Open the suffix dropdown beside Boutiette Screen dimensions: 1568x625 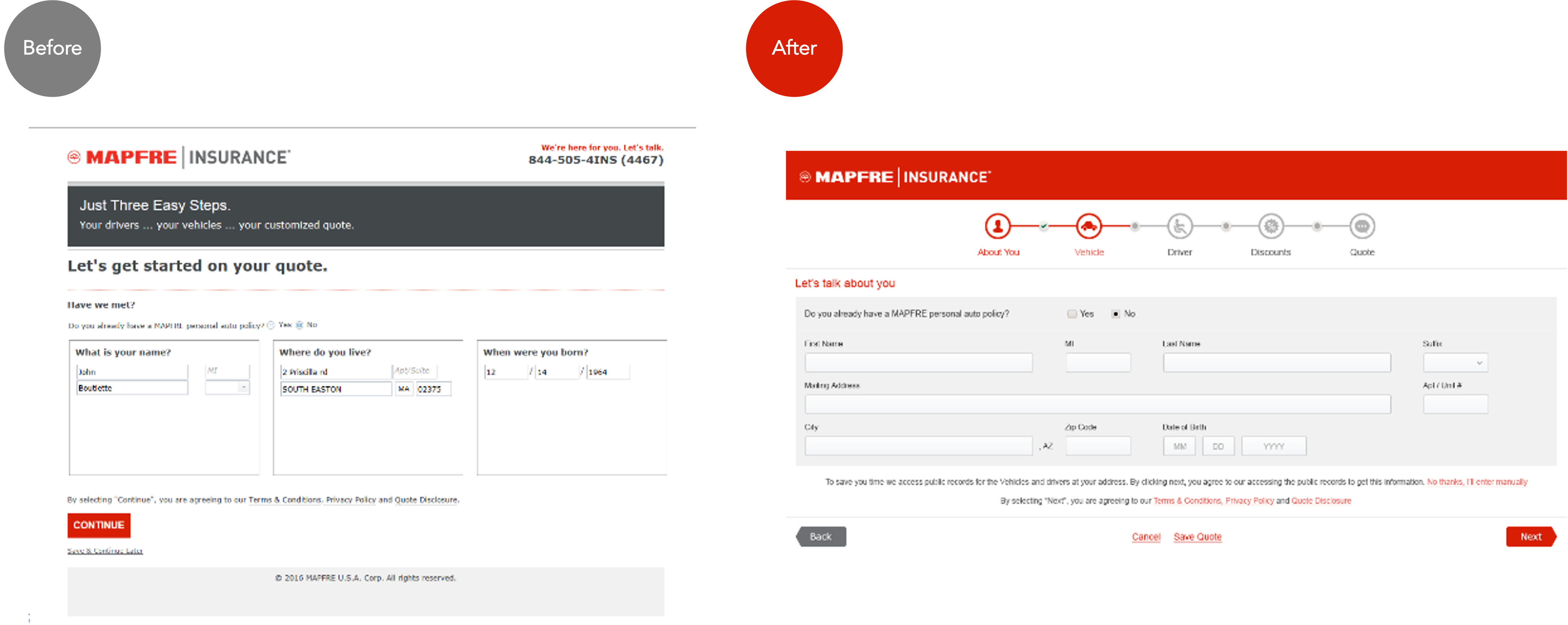(x=228, y=388)
